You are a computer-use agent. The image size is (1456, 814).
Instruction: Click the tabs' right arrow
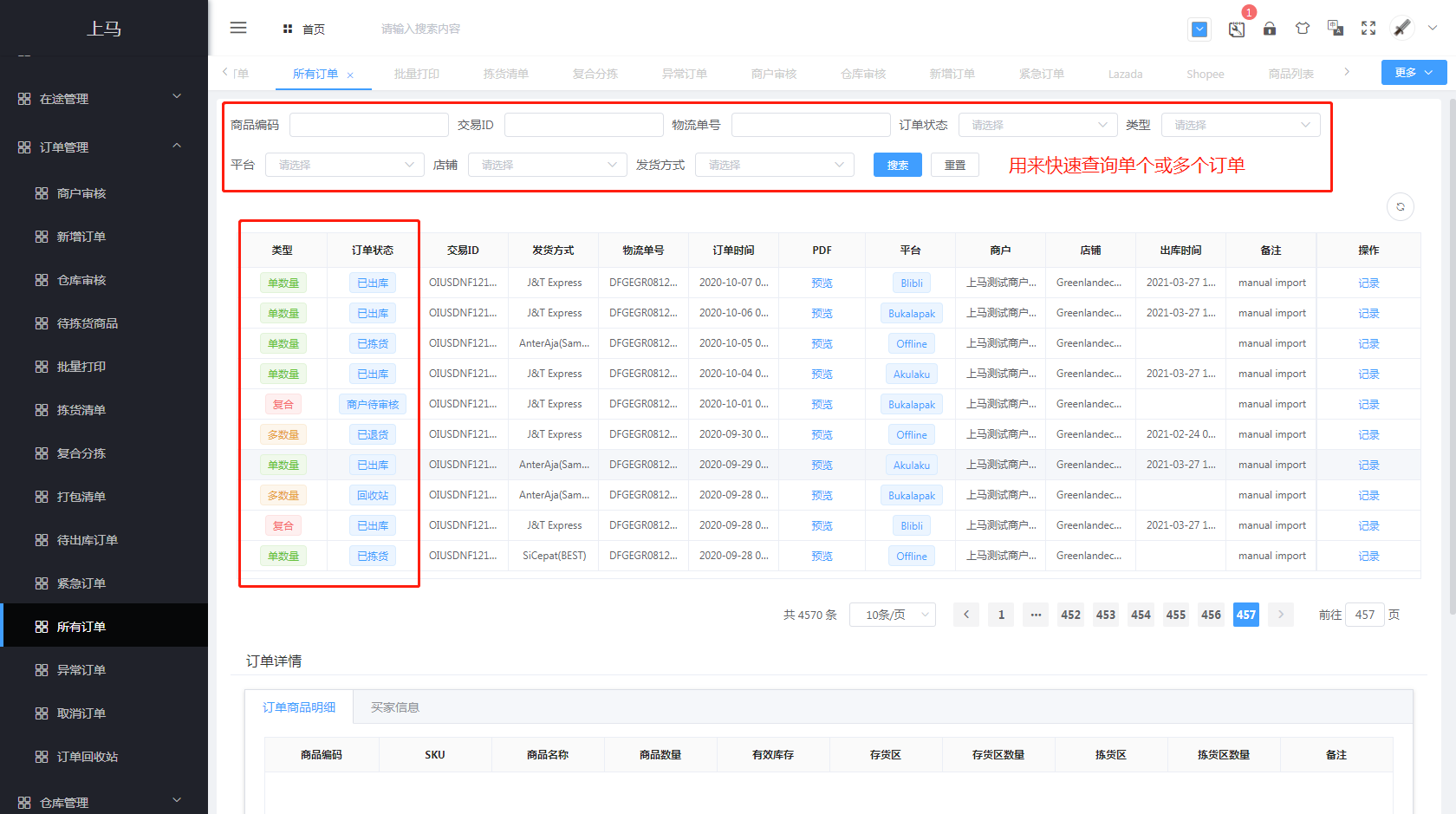pyautogui.click(x=1347, y=72)
